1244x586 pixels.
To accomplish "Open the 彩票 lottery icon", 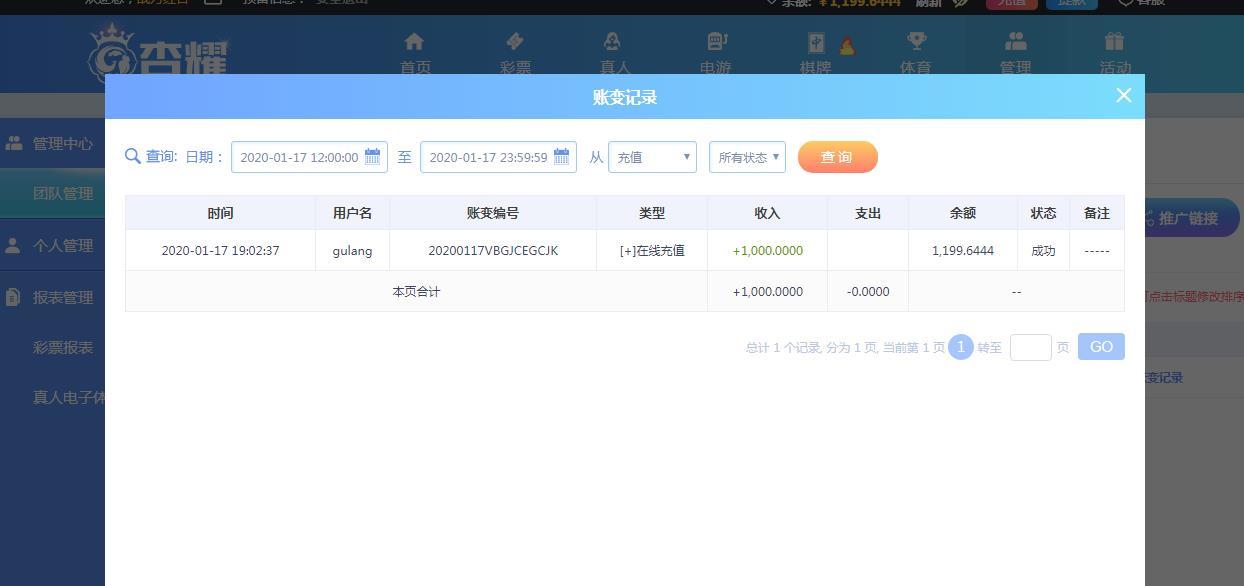I will pyautogui.click(x=515, y=42).
